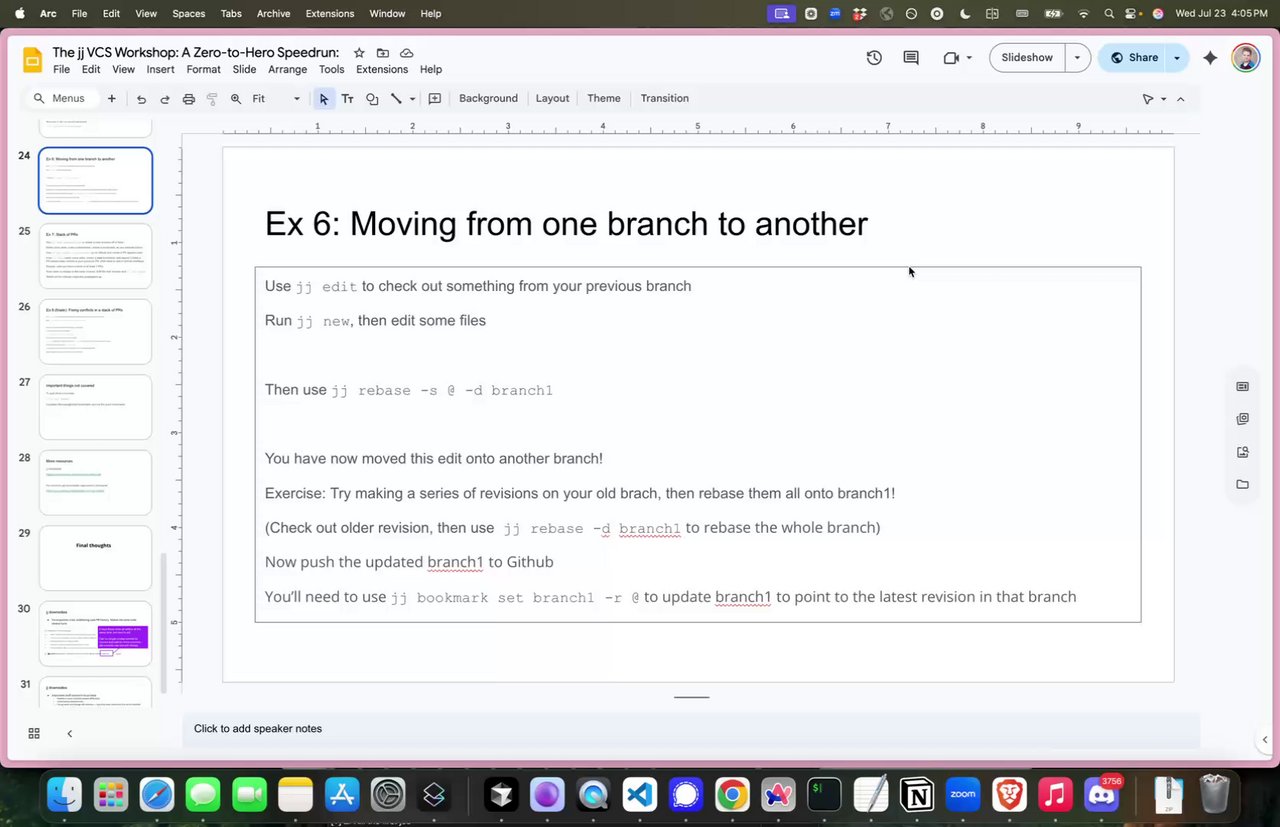
Task: Select slide 27 thumbnail
Action: click(95, 407)
